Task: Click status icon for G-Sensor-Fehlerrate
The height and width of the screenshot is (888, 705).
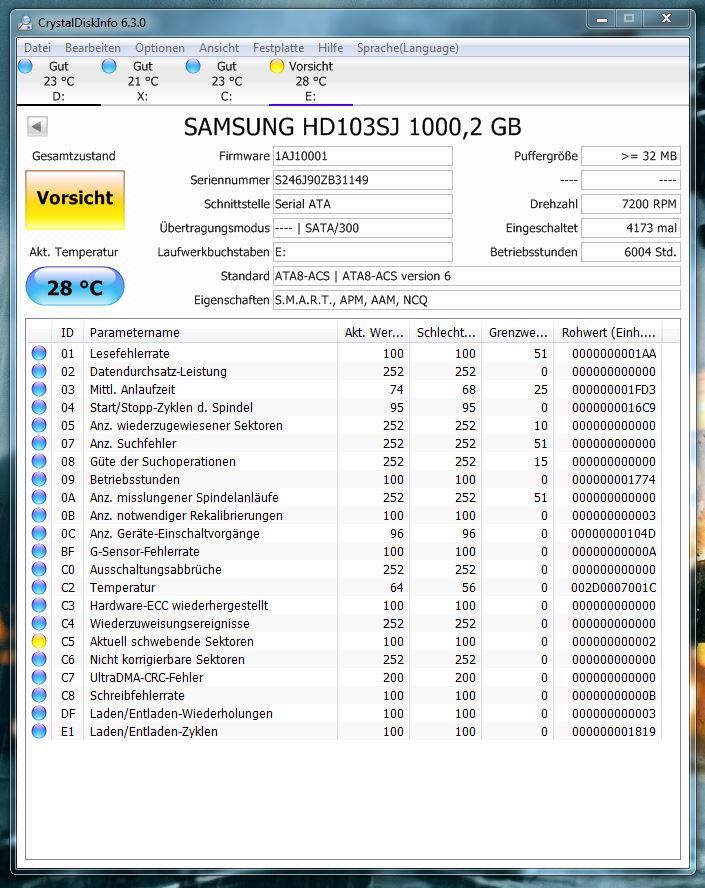Action: pos(39,551)
